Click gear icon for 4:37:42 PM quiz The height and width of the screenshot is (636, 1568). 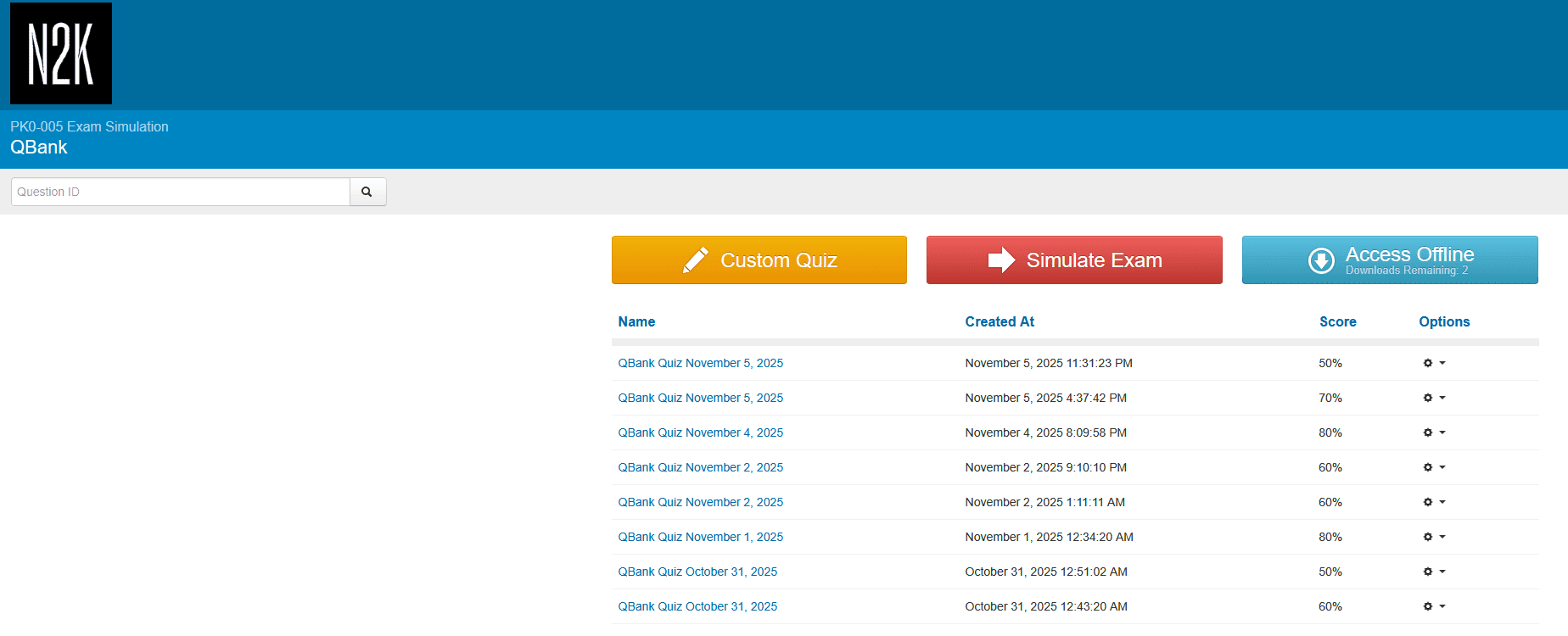[1428, 398]
